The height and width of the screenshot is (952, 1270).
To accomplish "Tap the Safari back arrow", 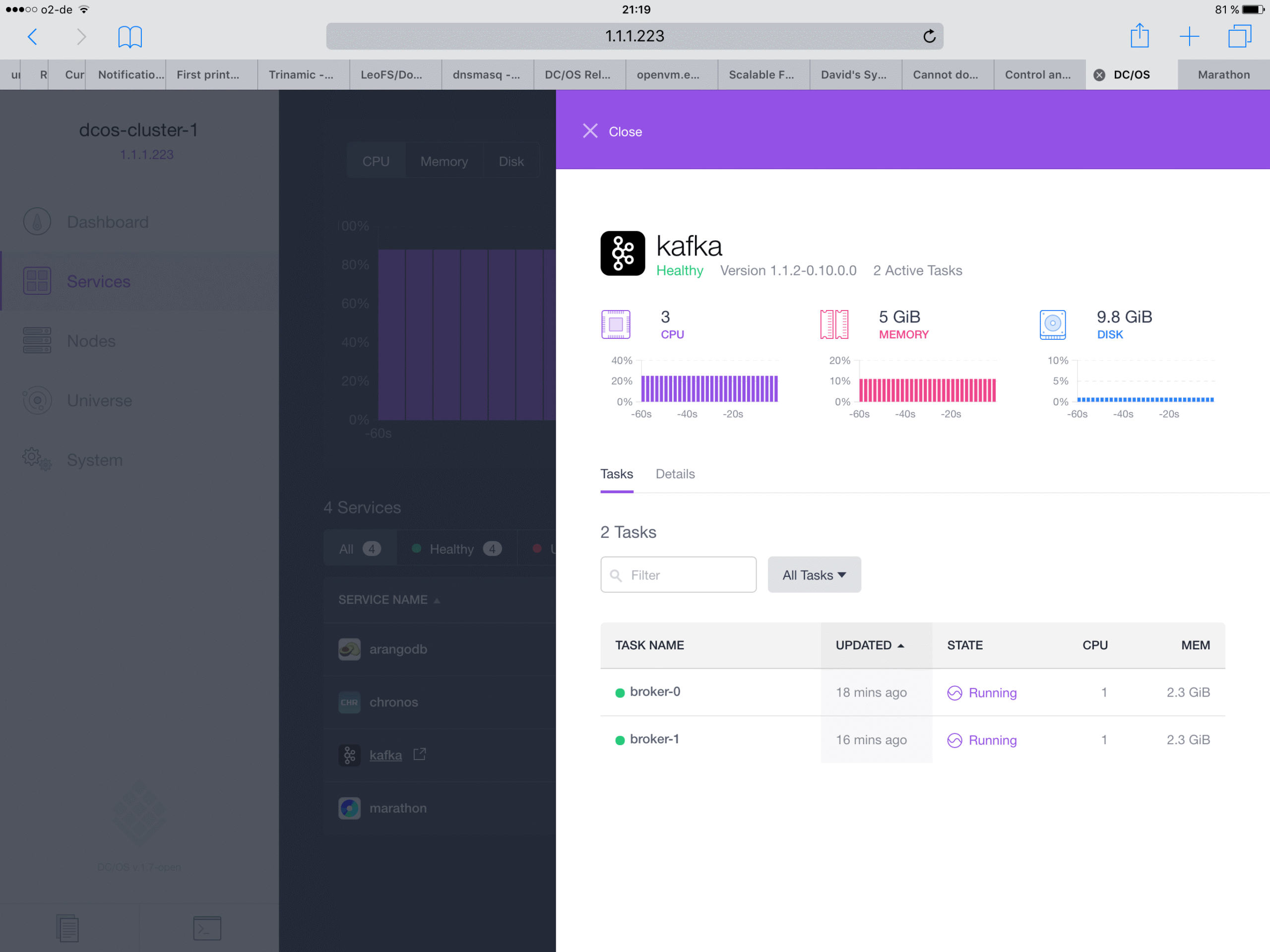I will click(33, 37).
